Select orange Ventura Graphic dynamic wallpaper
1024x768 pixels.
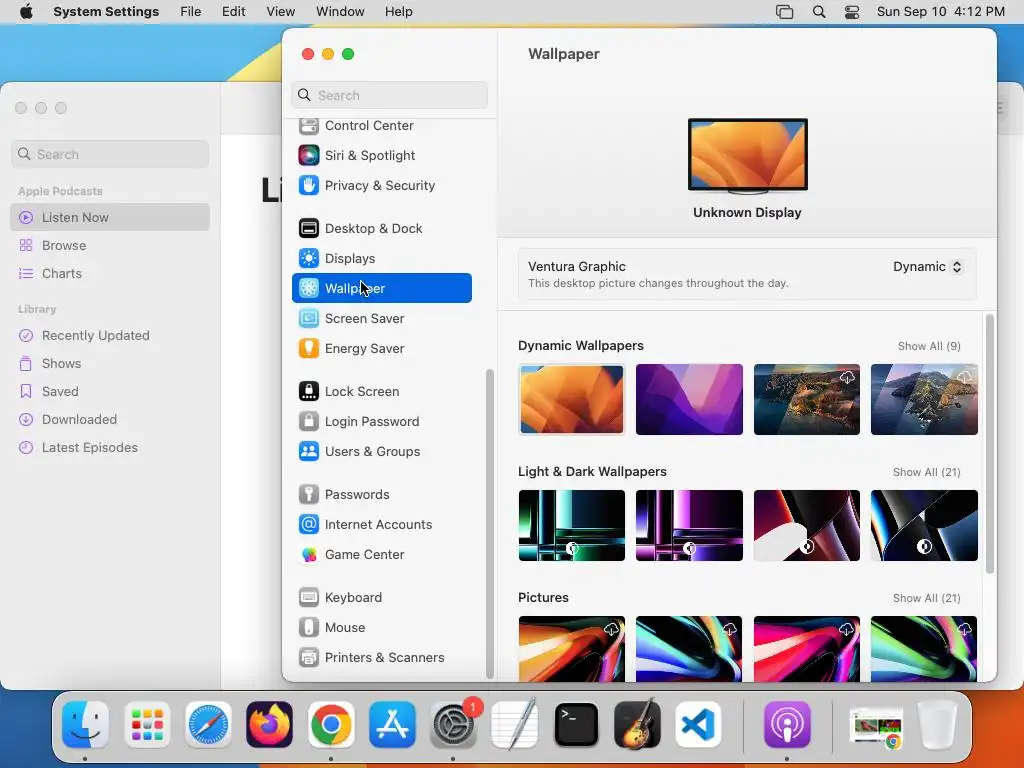(571, 400)
